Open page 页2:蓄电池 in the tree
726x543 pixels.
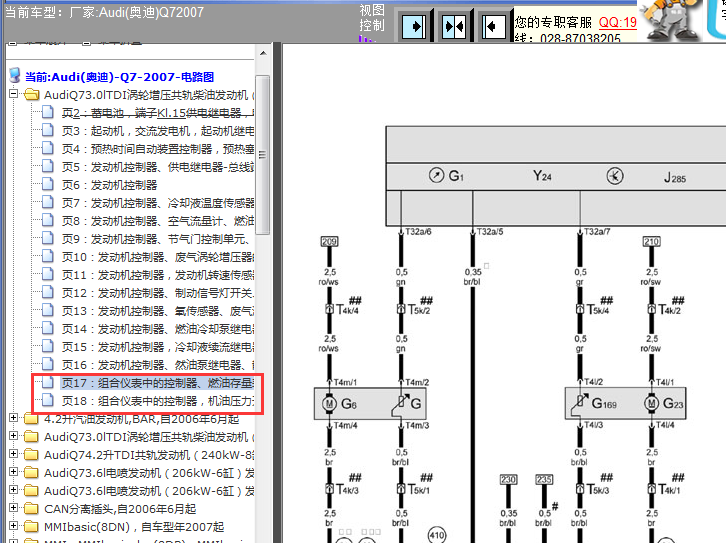coord(157,112)
